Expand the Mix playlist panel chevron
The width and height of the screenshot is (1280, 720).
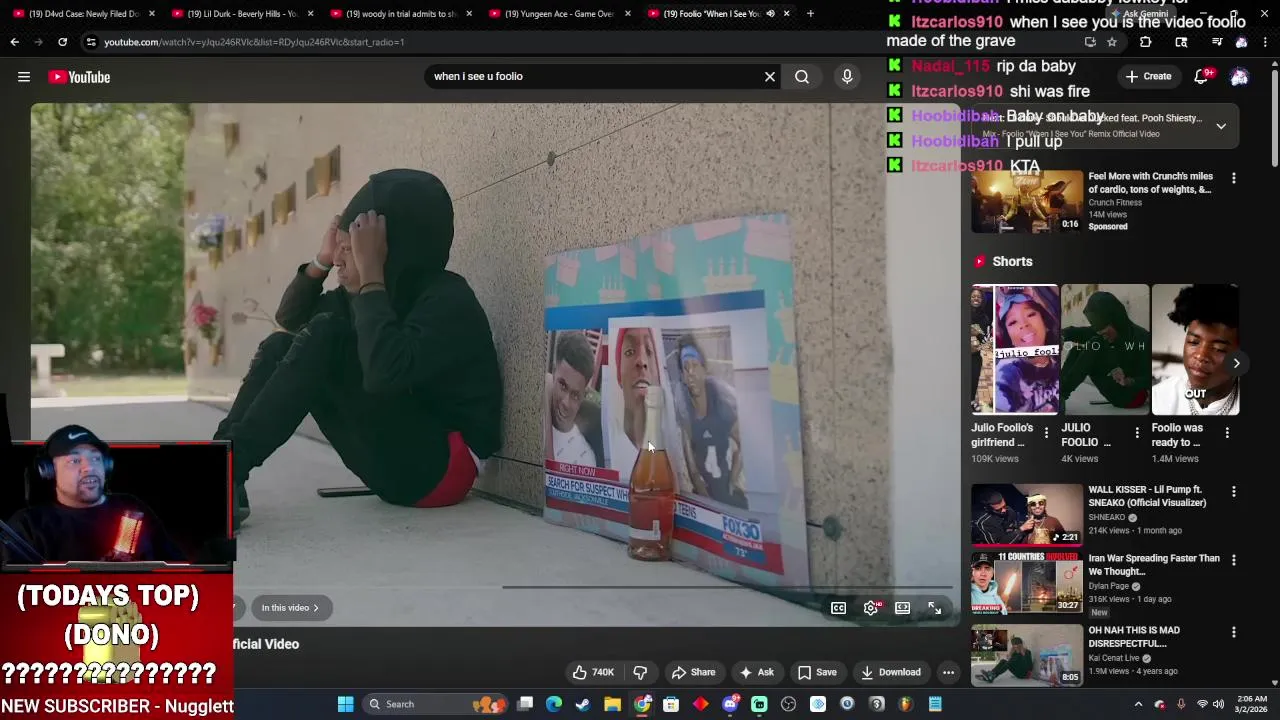click(1221, 126)
